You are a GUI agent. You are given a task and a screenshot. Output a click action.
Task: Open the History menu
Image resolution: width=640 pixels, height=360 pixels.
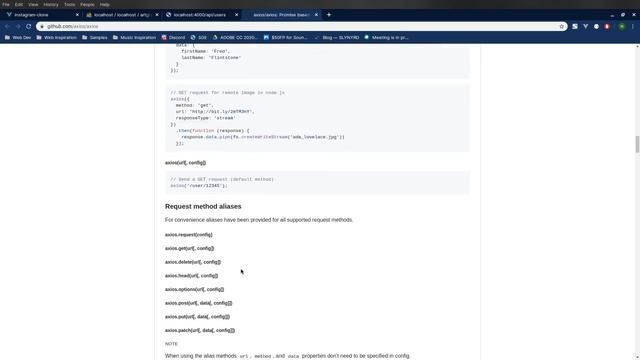pyautogui.click(x=51, y=4)
